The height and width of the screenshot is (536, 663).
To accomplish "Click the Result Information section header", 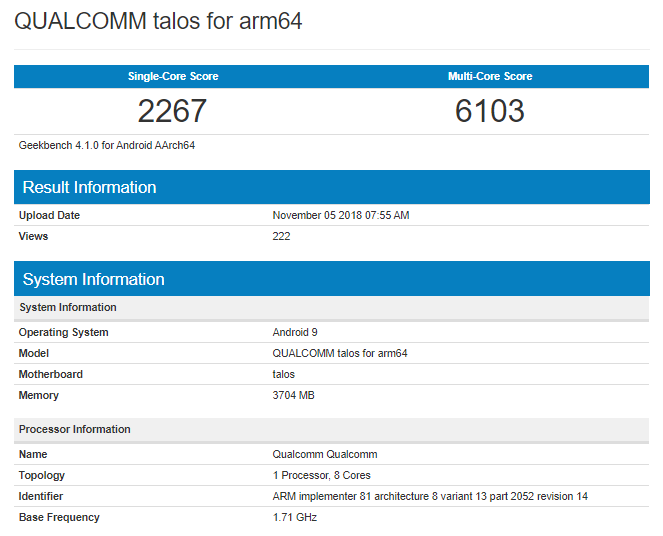I will click(x=332, y=187).
